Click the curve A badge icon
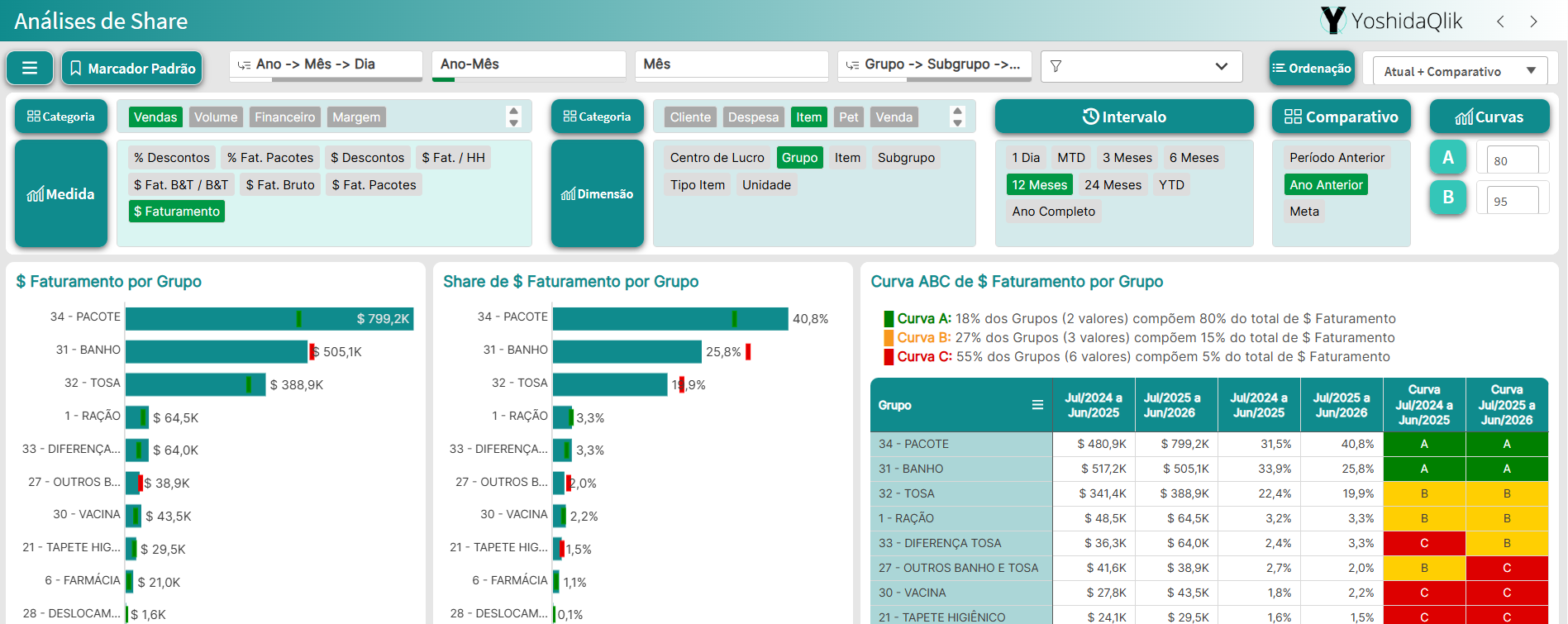The width and height of the screenshot is (1568, 624). click(x=1448, y=157)
